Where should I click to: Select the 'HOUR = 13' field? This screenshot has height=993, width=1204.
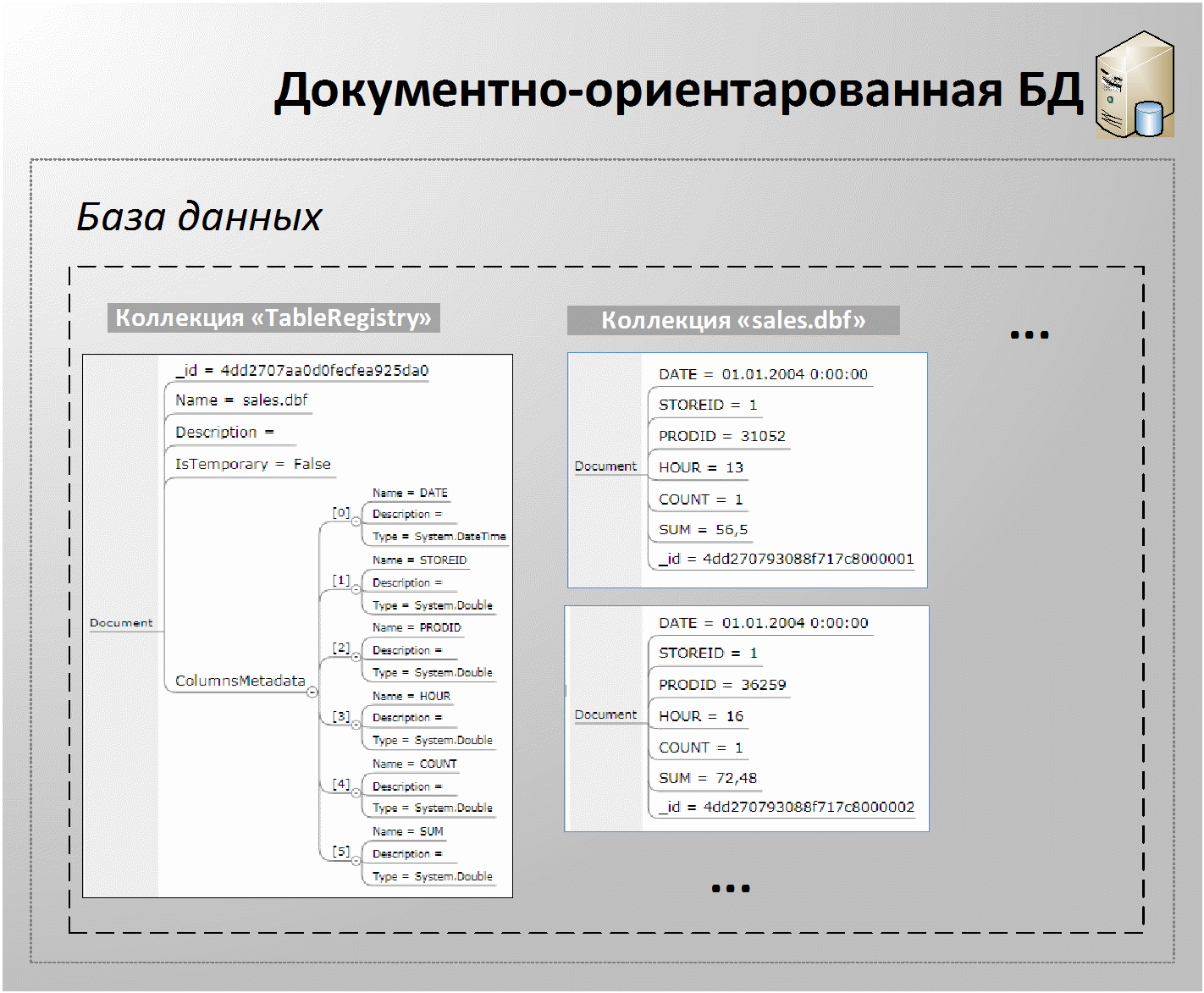coord(701,467)
